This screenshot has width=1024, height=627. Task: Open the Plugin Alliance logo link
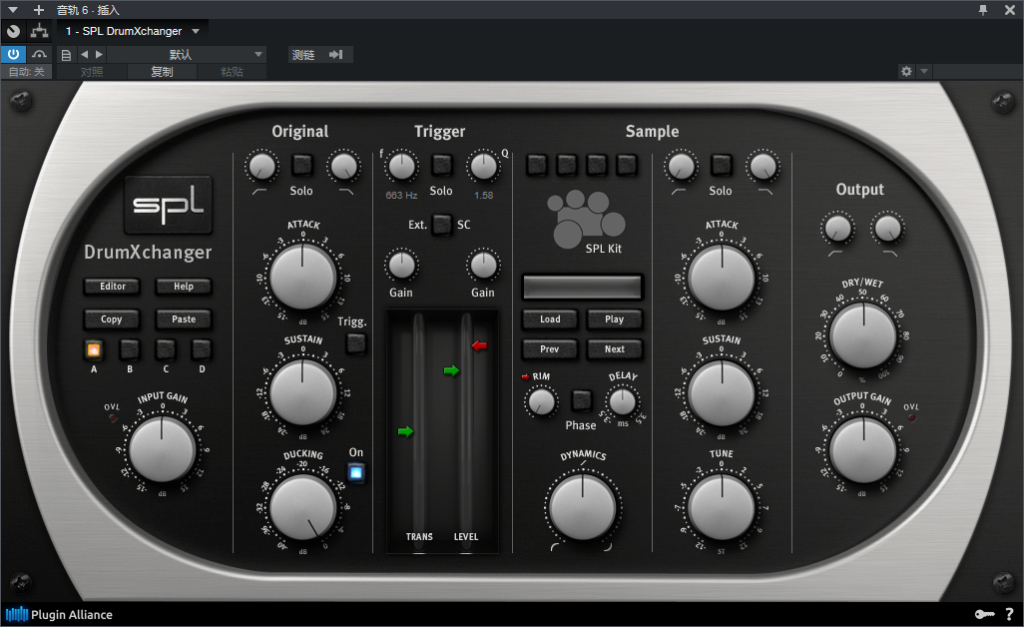coord(59,615)
